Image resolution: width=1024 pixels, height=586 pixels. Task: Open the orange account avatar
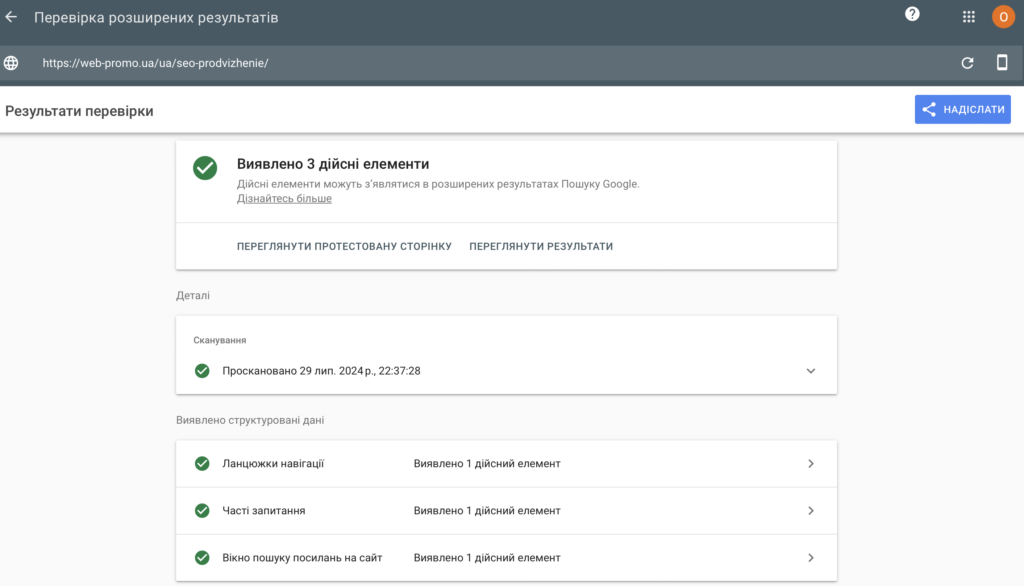pos(1002,17)
